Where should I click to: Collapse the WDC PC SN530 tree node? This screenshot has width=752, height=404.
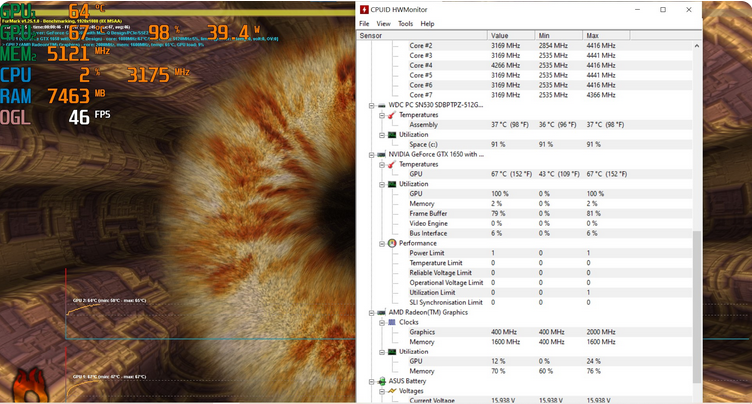tap(371, 105)
